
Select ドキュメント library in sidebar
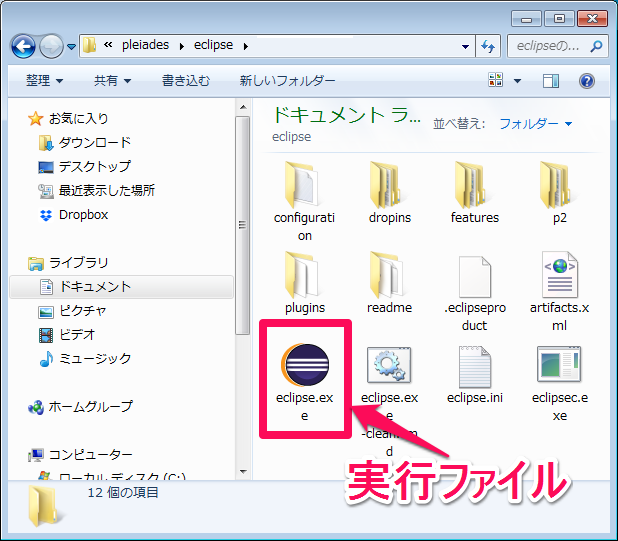[x=122, y=286]
